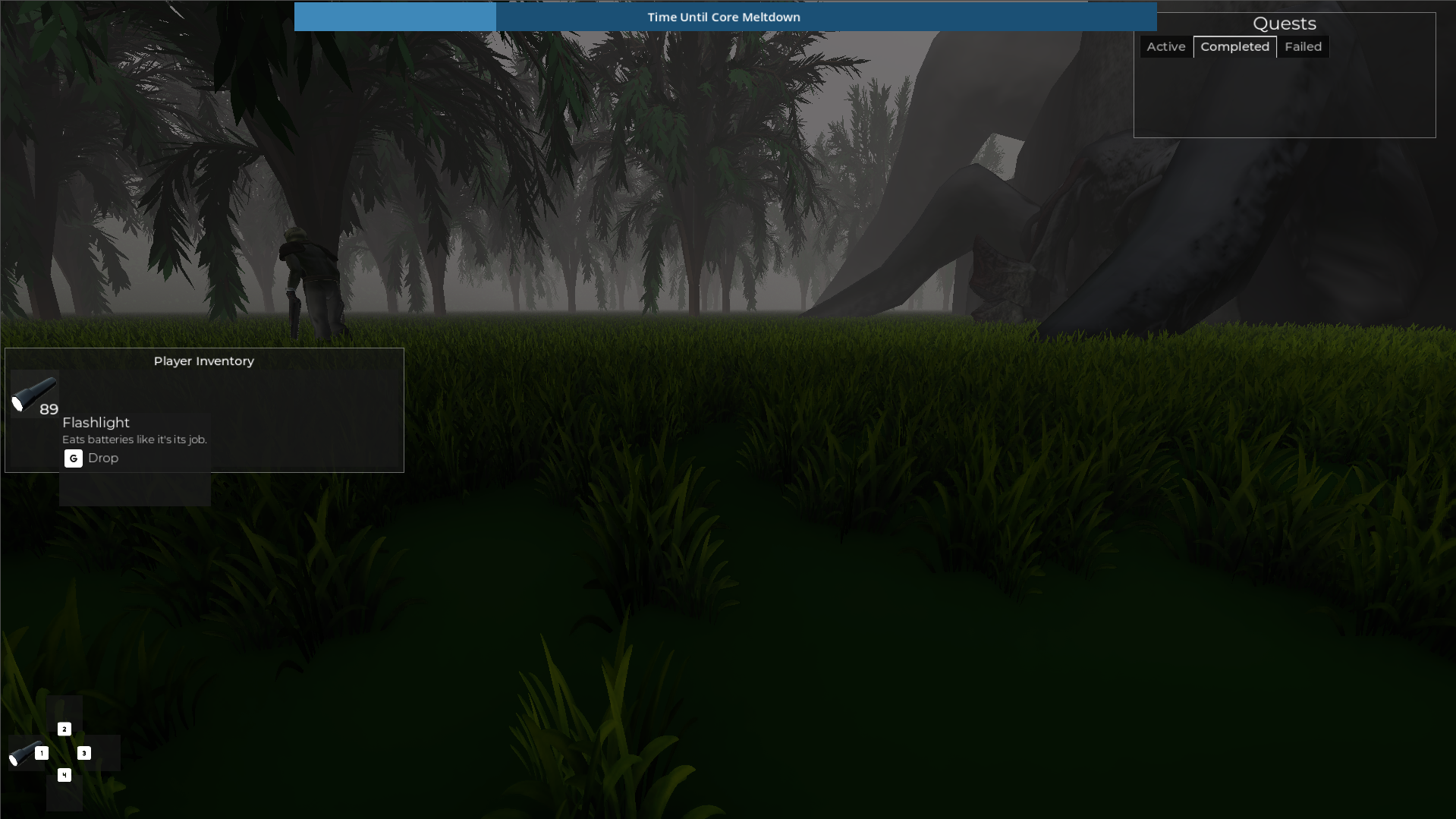Click the Flashlight item name
1456x819 pixels.
(96, 423)
